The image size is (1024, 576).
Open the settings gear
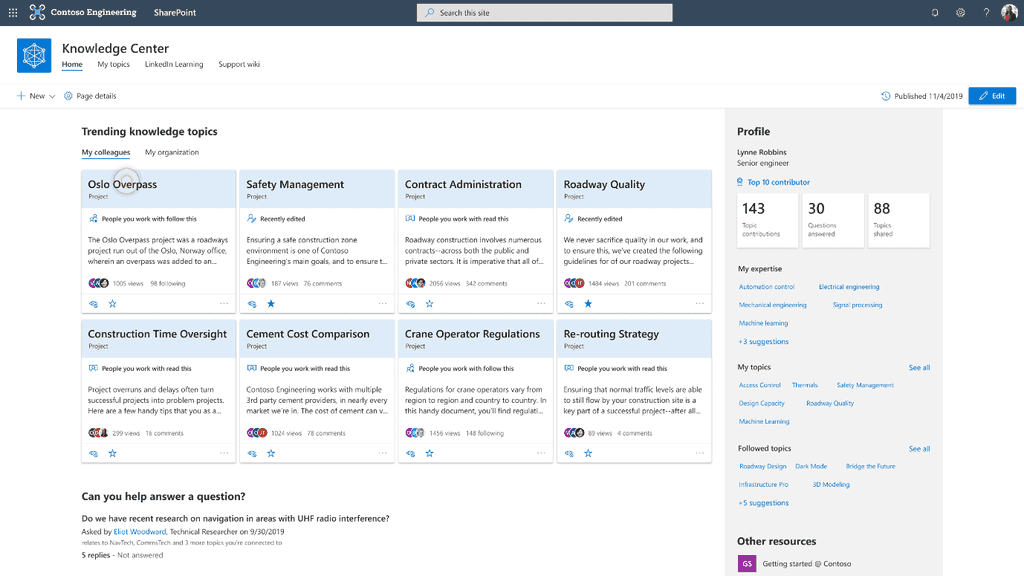(x=960, y=13)
